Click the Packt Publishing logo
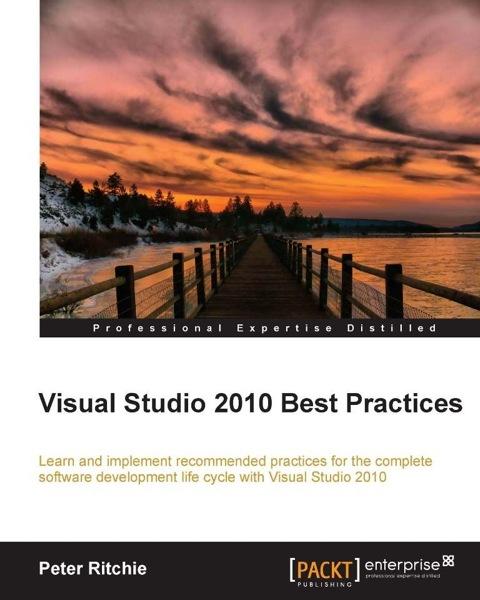Screen dimensions: 480x600 (325, 572)
